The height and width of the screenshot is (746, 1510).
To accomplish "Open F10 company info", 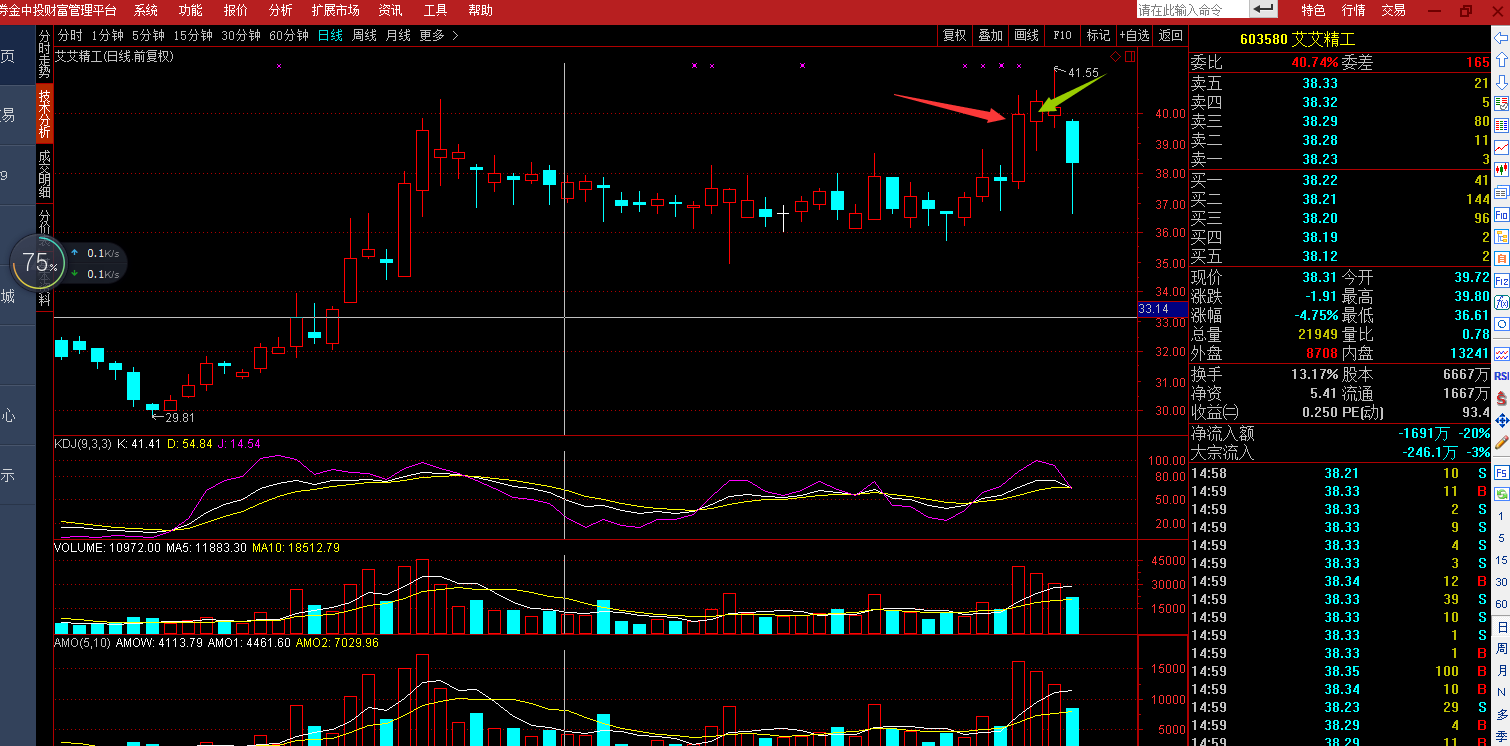I will [1062, 35].
